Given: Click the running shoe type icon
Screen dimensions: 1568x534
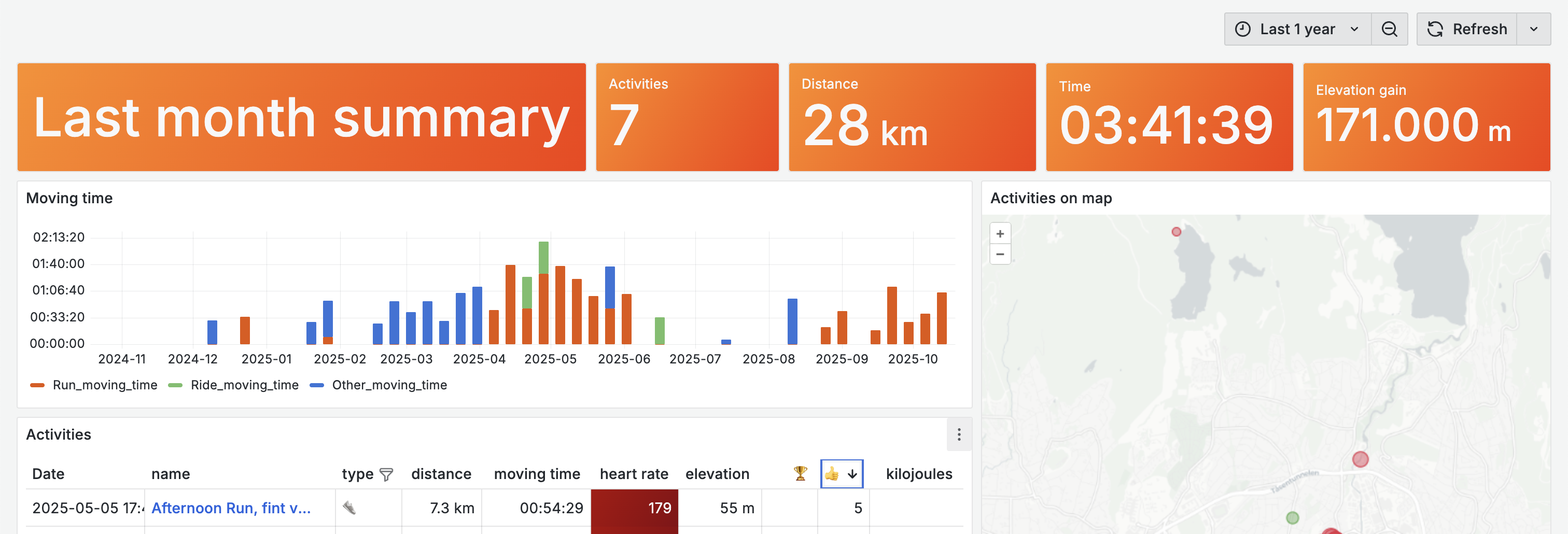Looking at the screenshot, I should click(349, 508).
